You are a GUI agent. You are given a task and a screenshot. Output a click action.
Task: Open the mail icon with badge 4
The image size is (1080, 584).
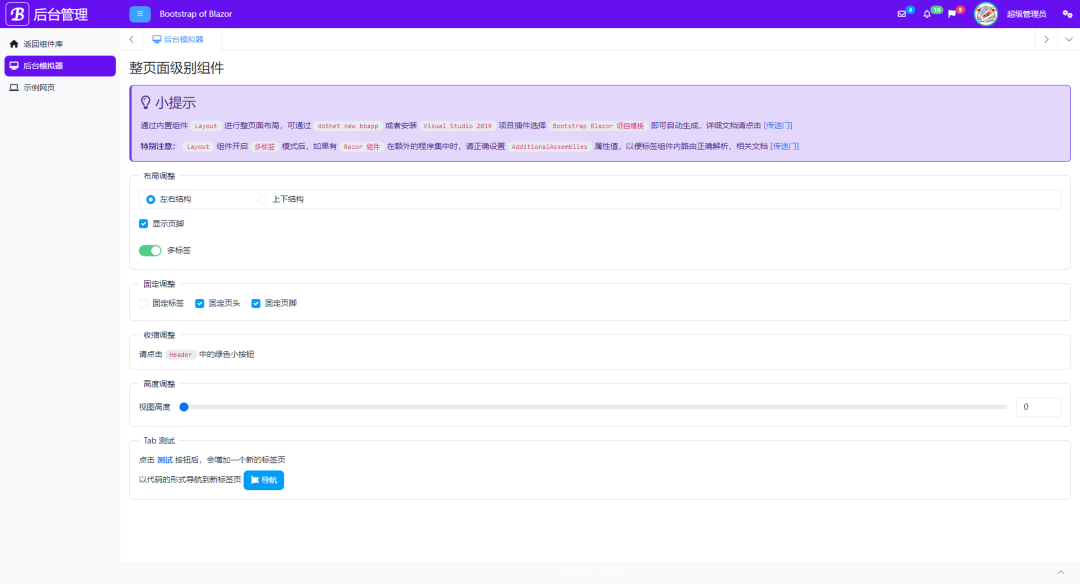[x=902, y=14]
